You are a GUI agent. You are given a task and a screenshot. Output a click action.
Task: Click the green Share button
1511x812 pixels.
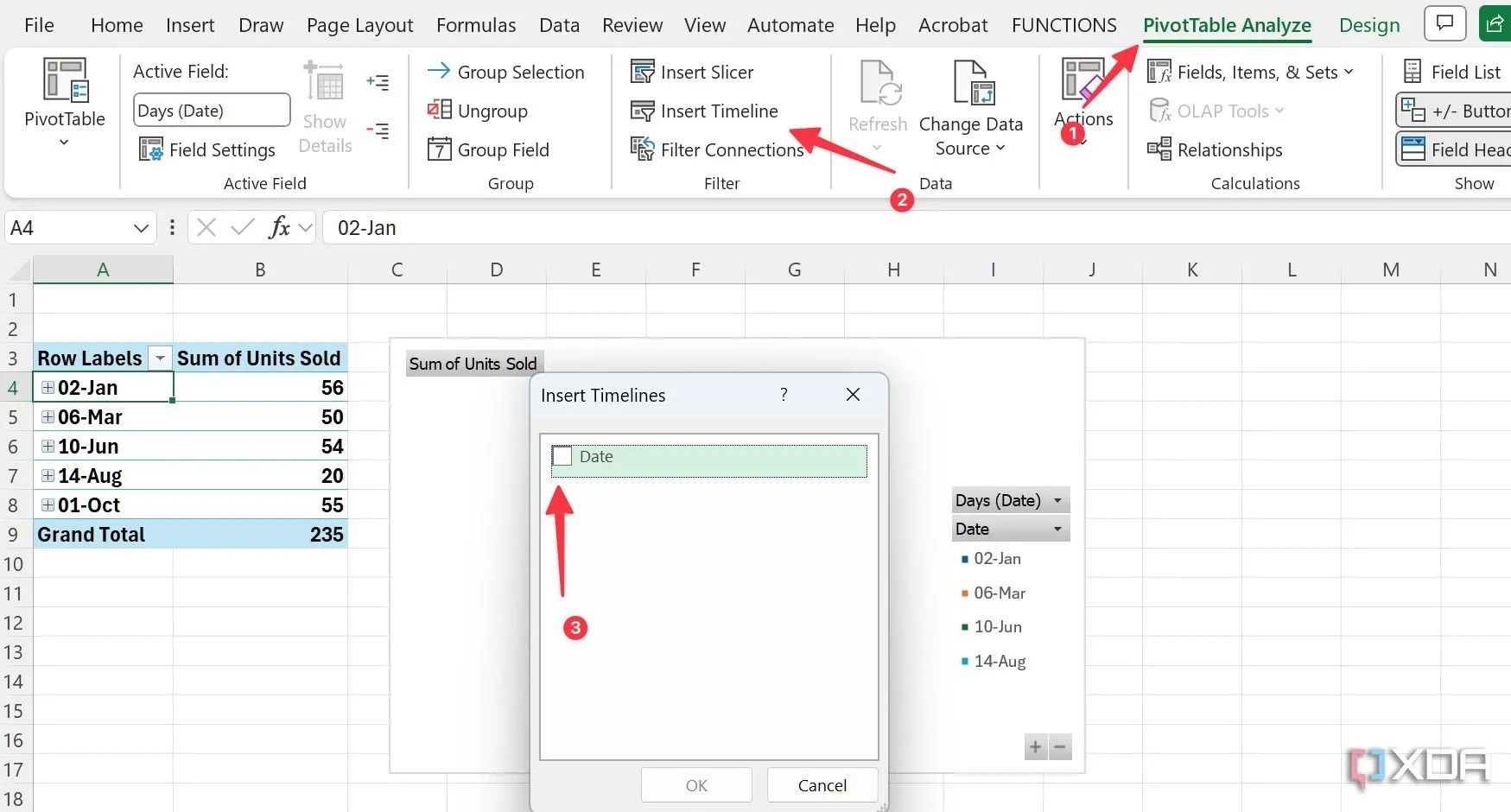tap(1495, 23)
